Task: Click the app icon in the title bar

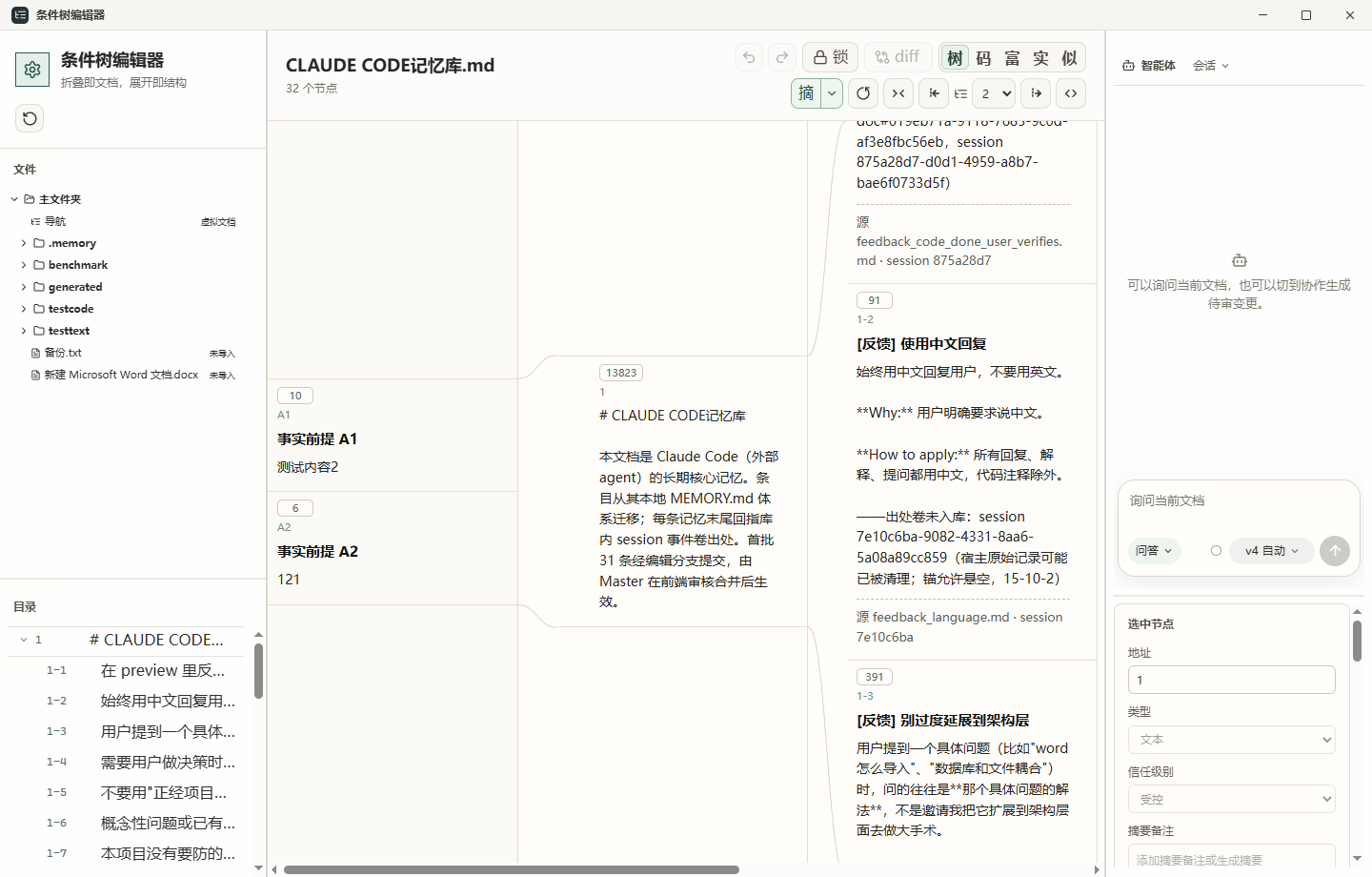Action: coord(19,14)
